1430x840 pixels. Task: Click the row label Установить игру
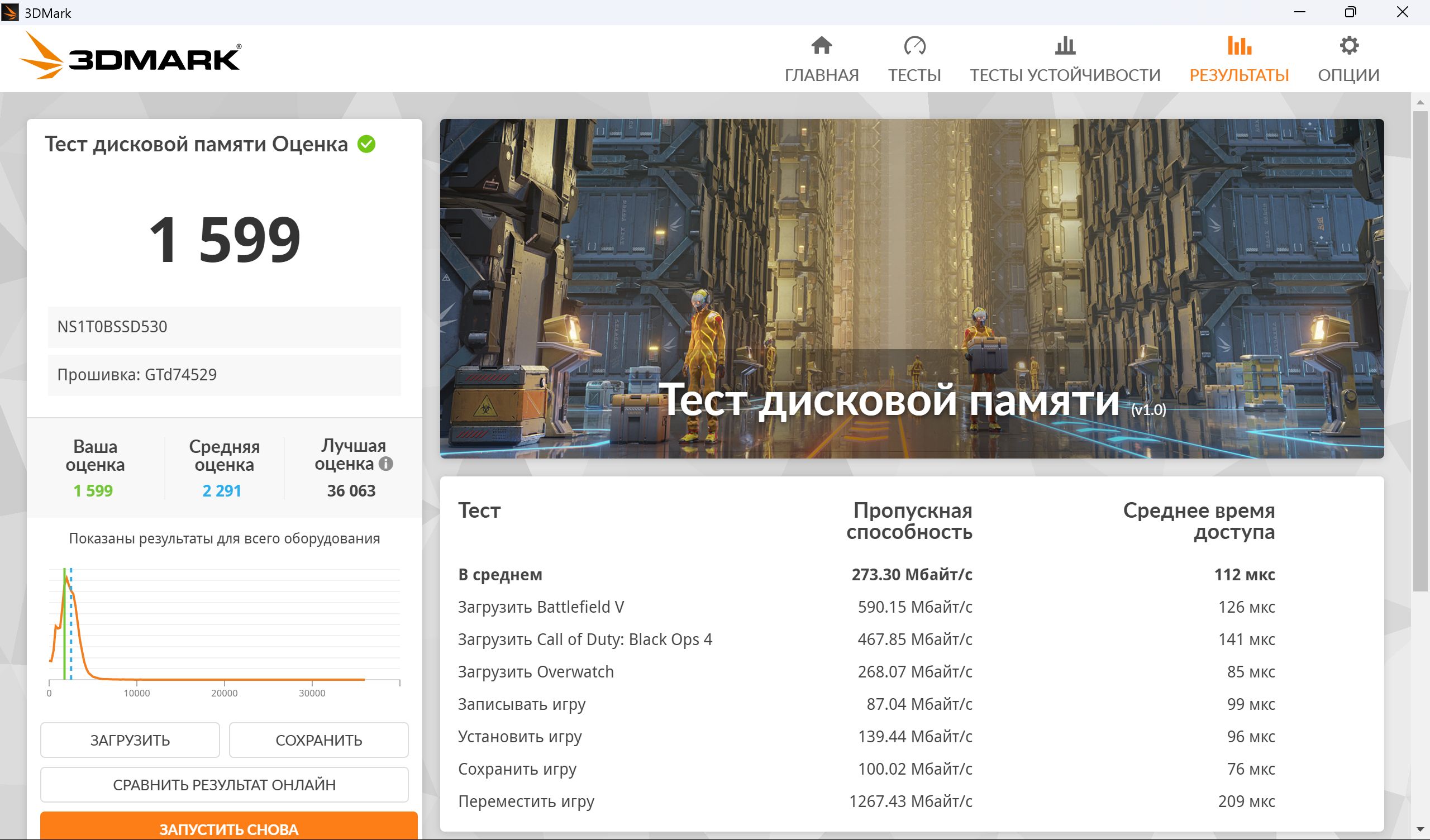pyautogui.click(x=520, y=737)
